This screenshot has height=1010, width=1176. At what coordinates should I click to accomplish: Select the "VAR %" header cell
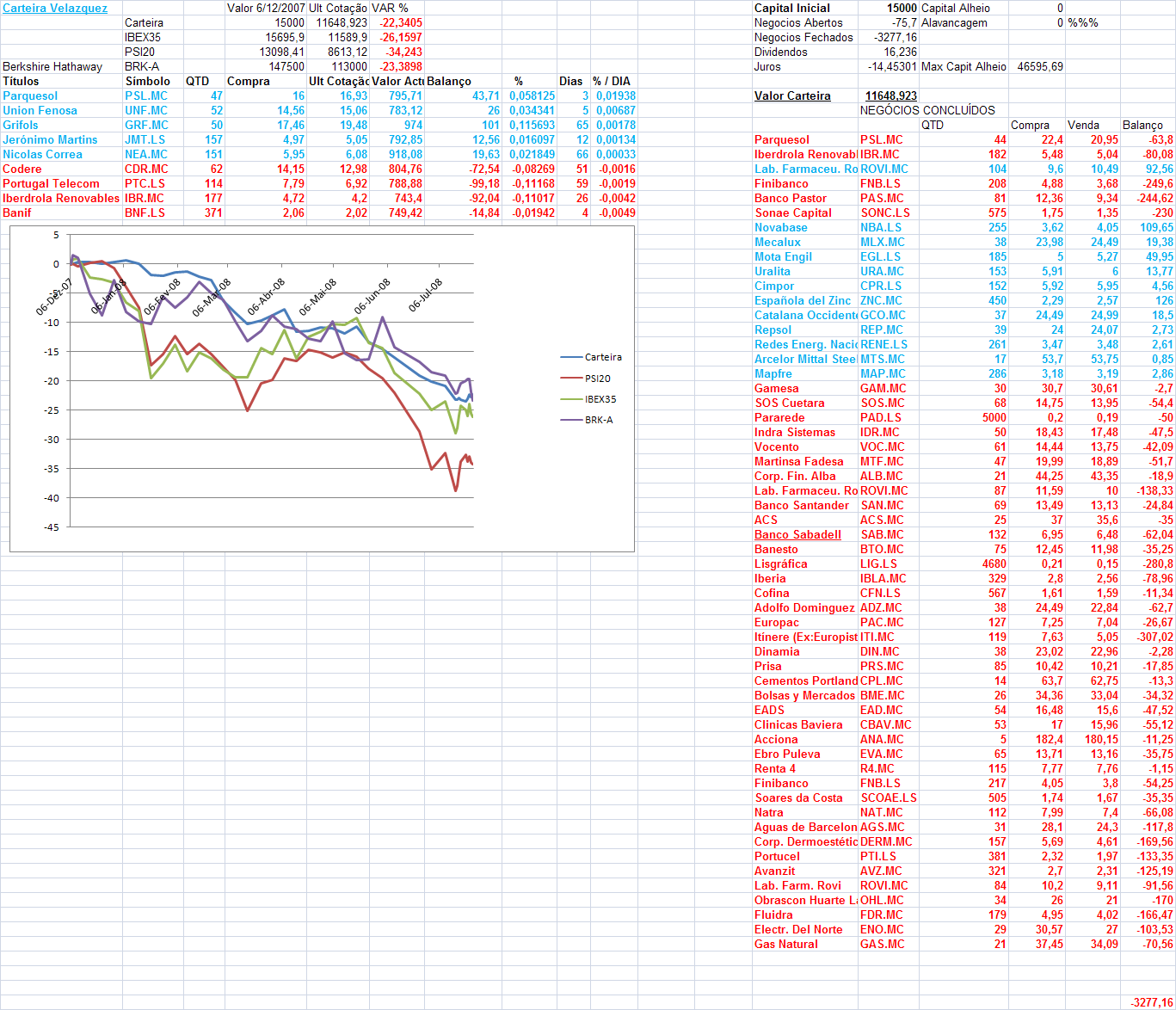(390, 9)
